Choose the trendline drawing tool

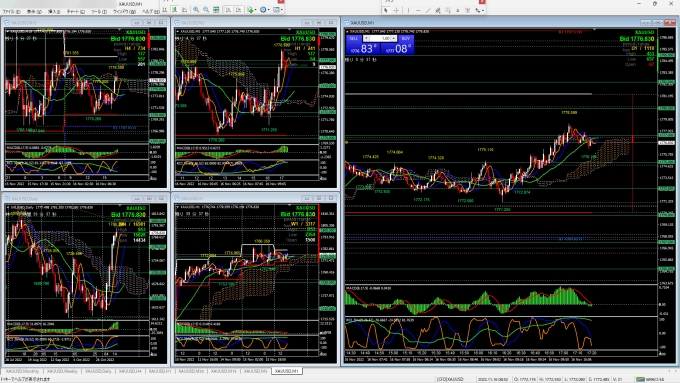pyautogui.click(x=428, y=10)
